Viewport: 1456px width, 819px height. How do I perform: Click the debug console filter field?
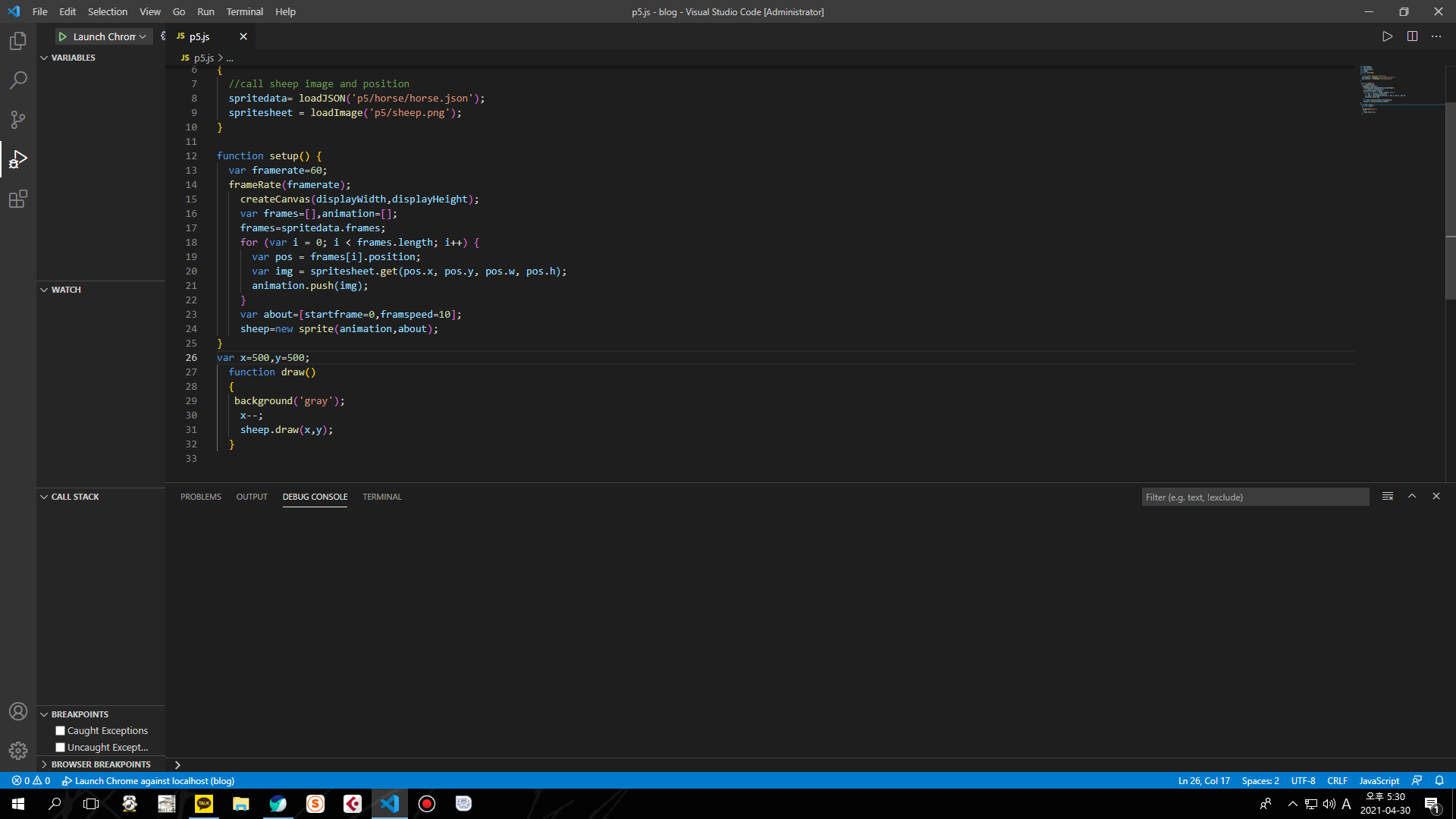1254,497
